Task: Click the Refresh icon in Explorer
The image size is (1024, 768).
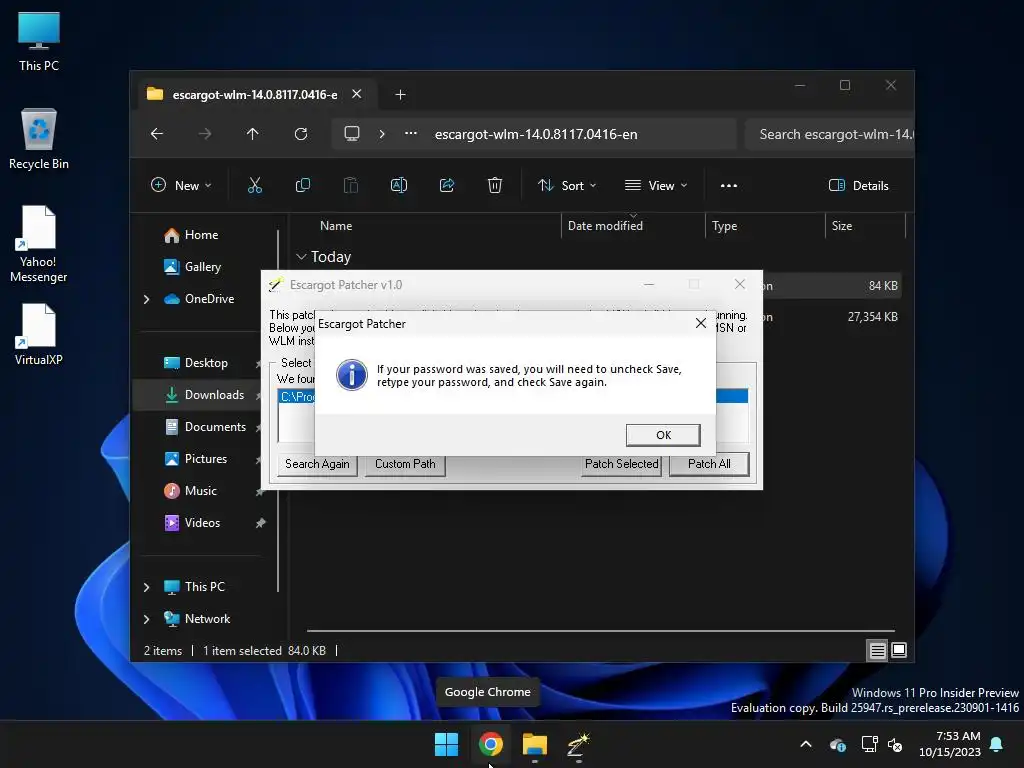Action: click(x=301, y=134)
